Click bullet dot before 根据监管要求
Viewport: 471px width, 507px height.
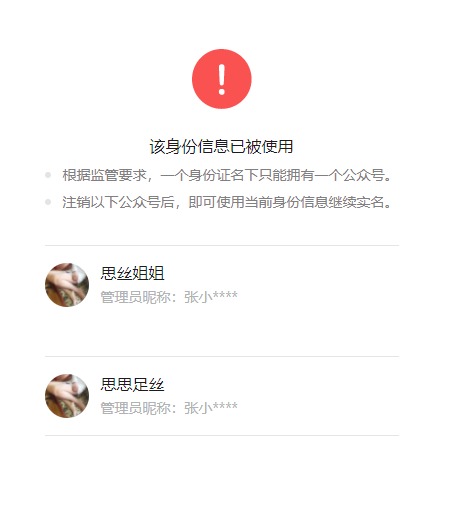pos(48,175)
